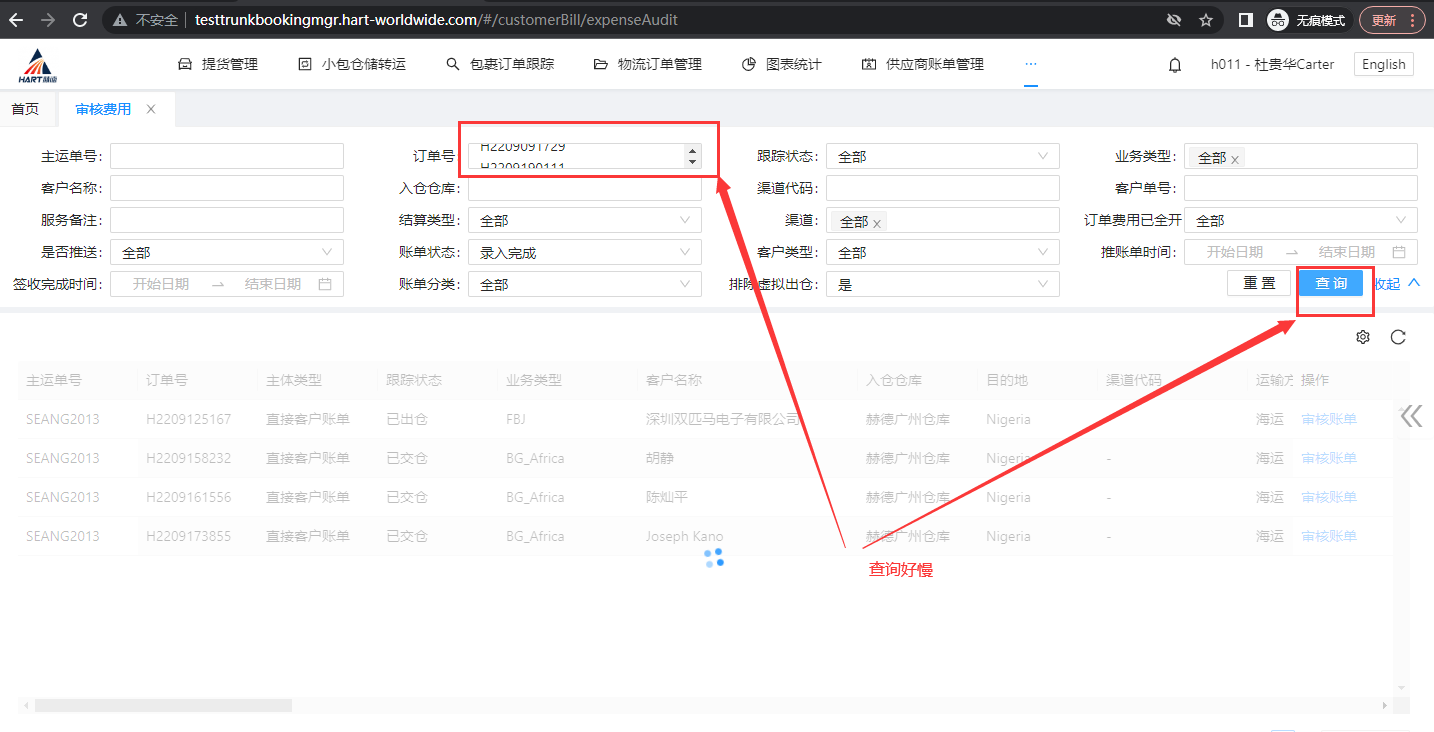The image size is (1434, 732).
Task: Click the 查询 search button
Action: pos(1331,283)
